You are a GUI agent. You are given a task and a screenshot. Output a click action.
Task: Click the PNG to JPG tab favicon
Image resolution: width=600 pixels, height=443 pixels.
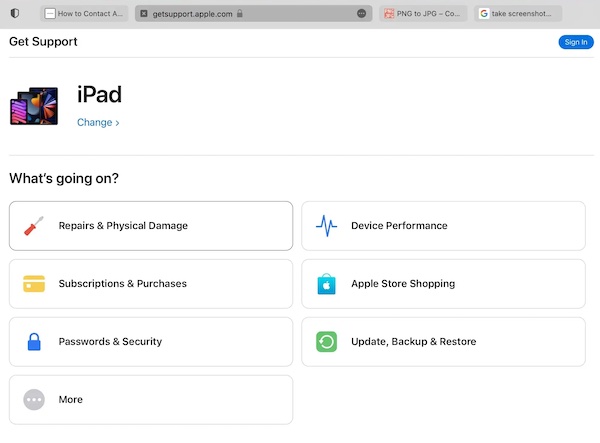(389, 13)
